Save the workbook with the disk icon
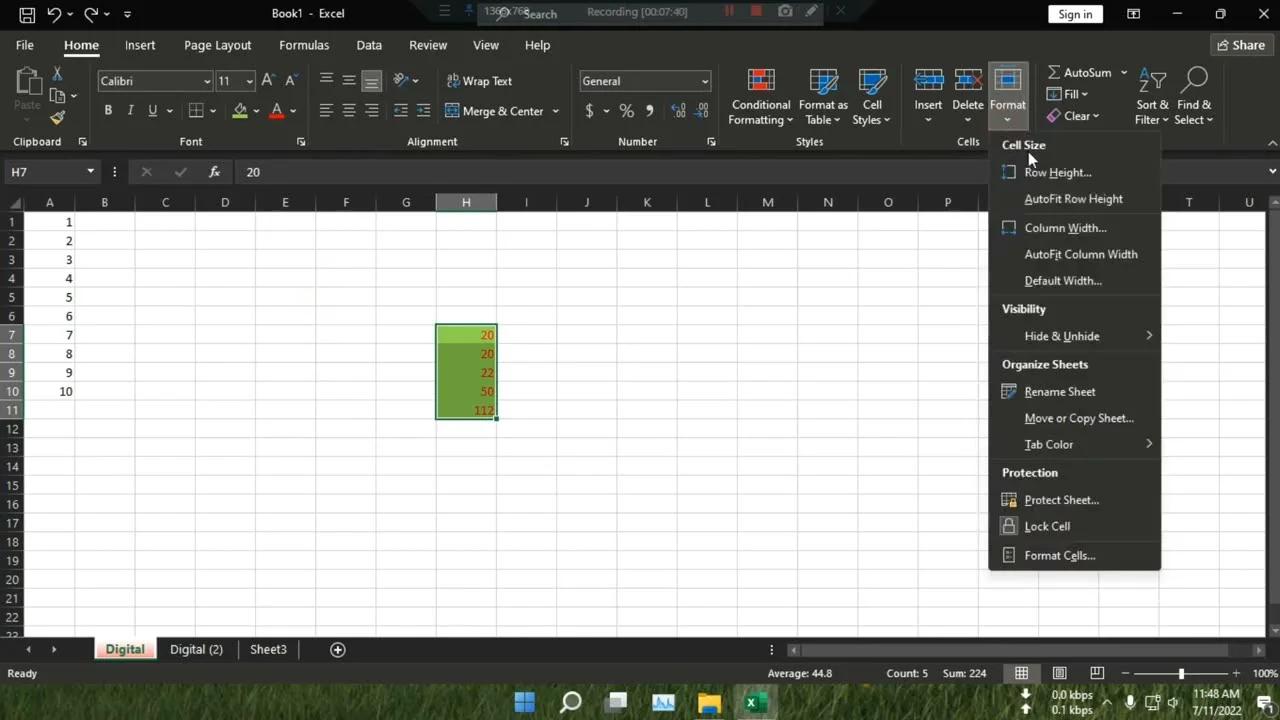1280x720 pixels. point(27,14)
